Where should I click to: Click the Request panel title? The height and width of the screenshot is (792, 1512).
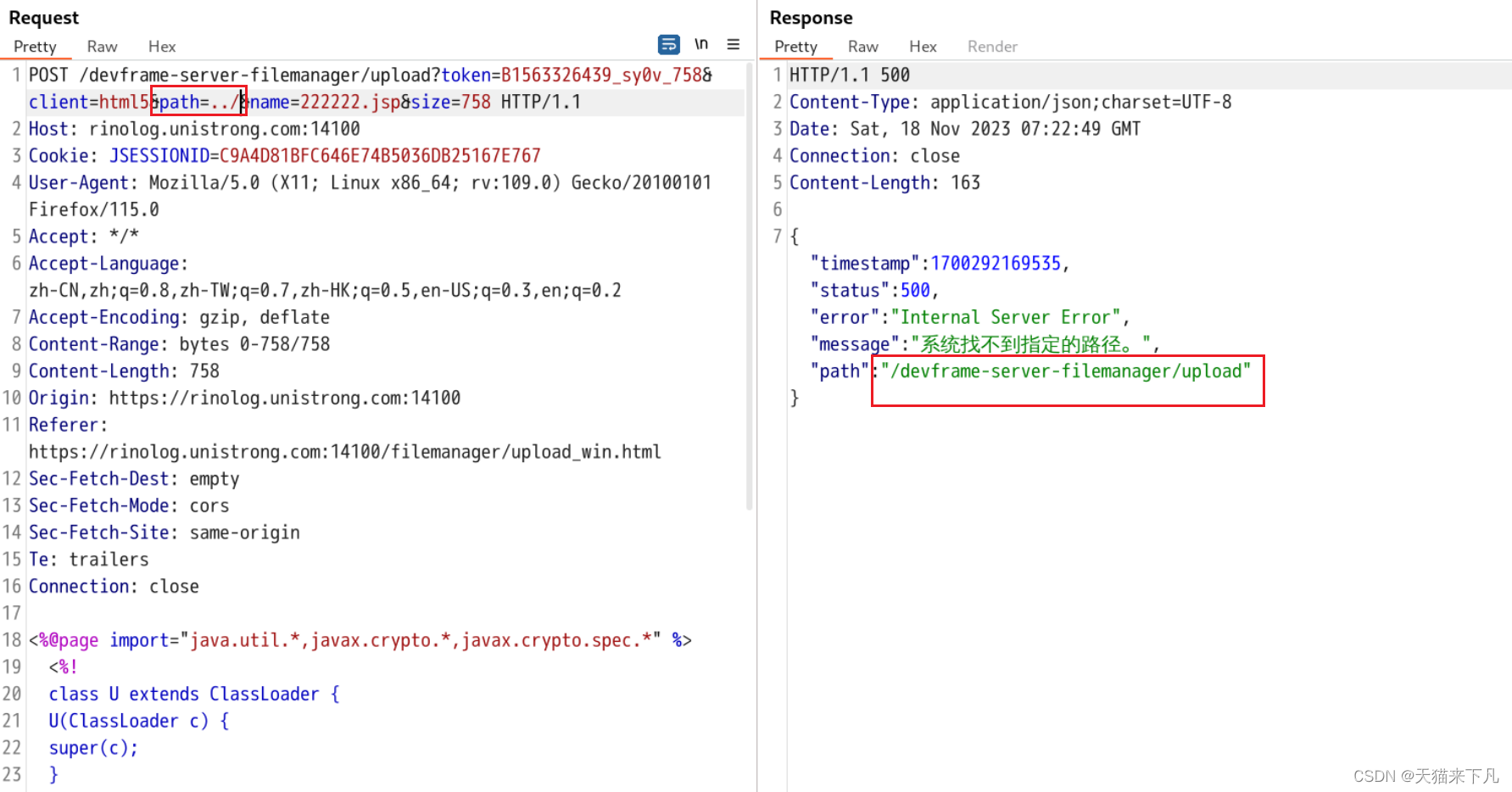(x=44, y=18)
